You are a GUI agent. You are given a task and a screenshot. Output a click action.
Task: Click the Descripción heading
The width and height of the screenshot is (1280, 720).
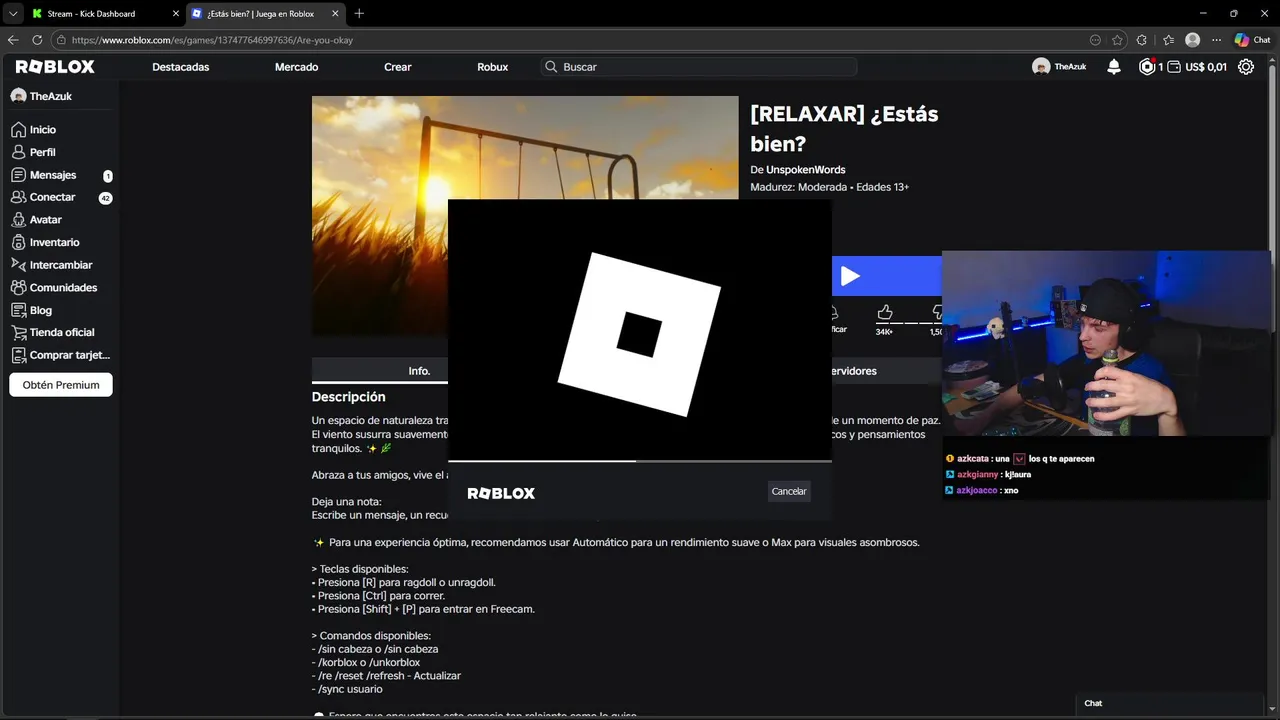click(348, 397)
